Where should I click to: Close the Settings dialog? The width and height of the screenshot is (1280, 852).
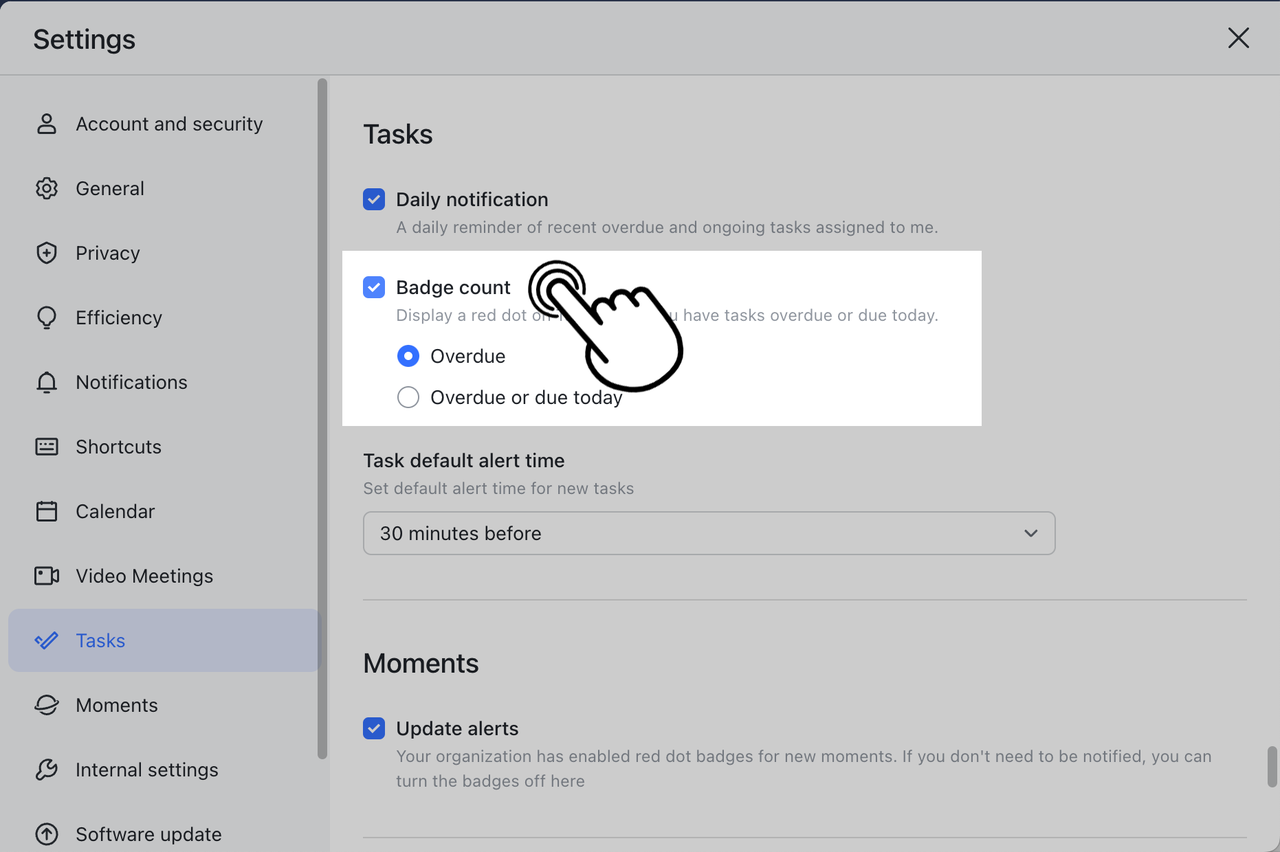[x=1238, y=37]
